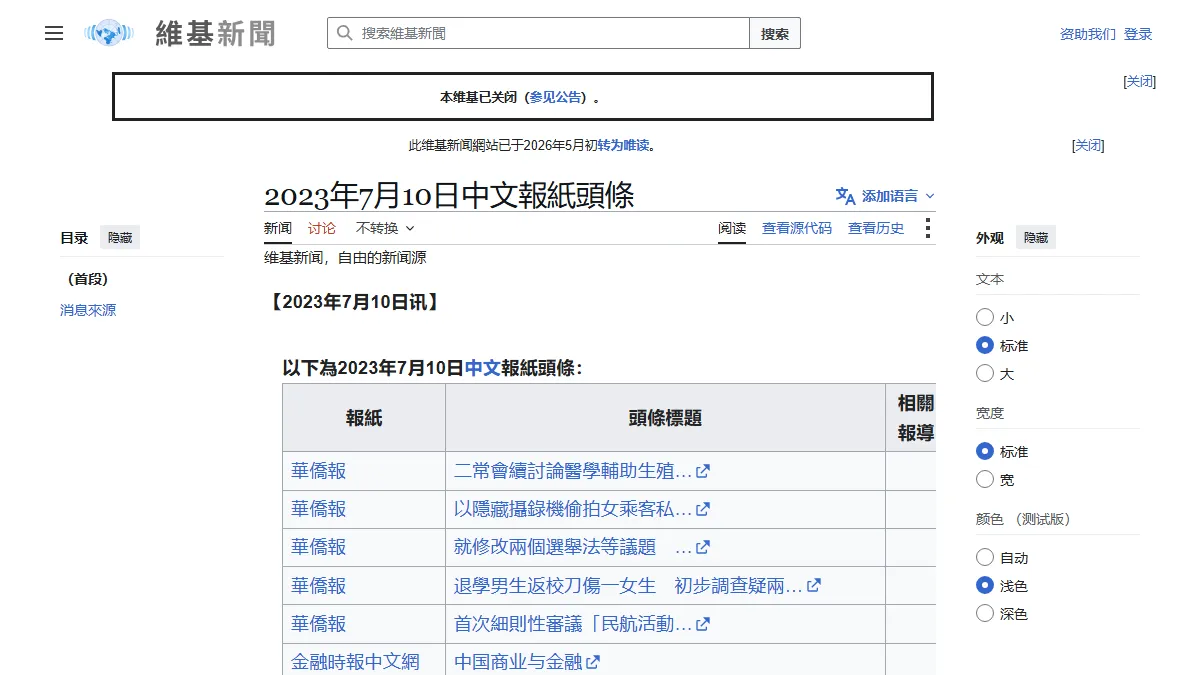Select the 标准 width radio option
1200x675 pixels.
(985, 451)
